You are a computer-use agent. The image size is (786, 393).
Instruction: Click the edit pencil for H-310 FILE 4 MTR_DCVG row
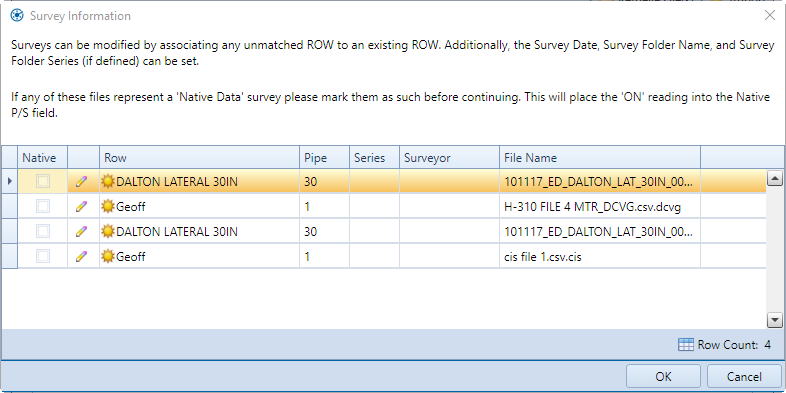[x=81, y=207]
